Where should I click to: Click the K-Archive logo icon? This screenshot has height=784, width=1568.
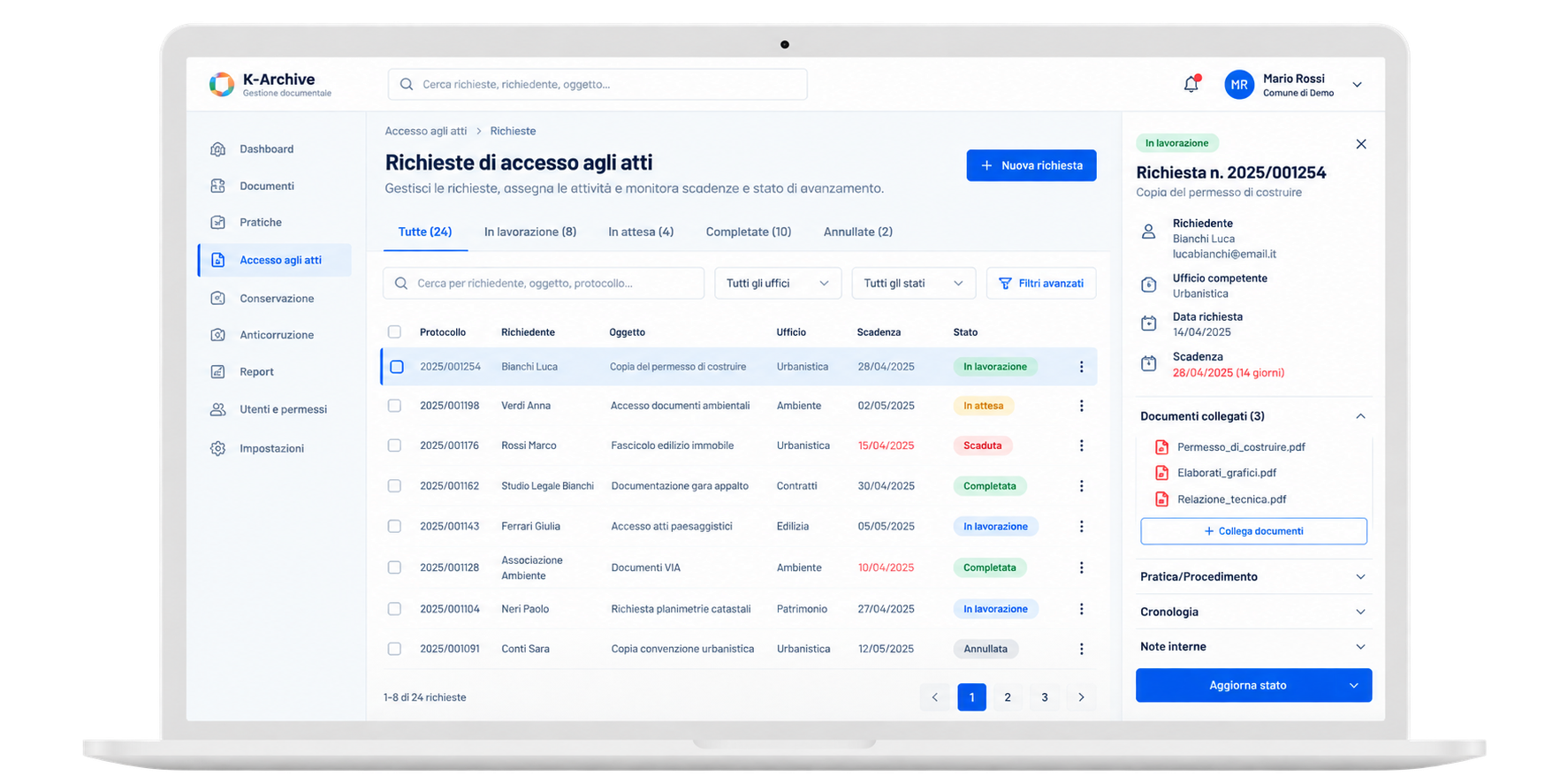pyautogui.click(x=222, y=84)
